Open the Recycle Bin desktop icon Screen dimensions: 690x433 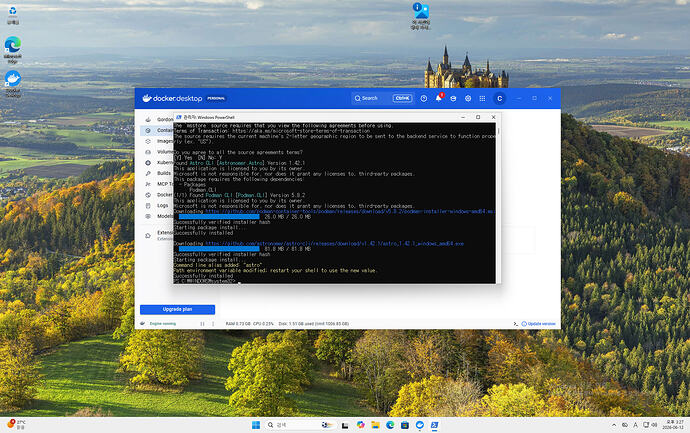coord(13,15)
